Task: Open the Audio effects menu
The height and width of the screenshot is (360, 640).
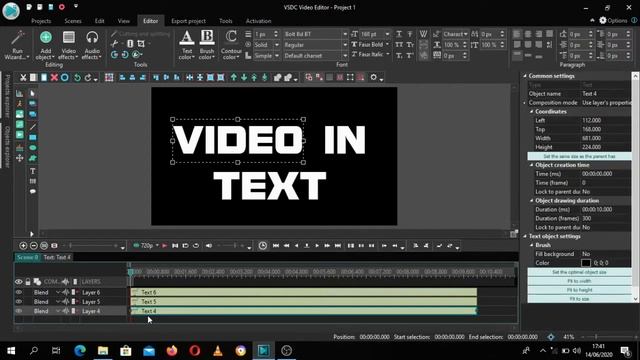Action: (92, 45)
